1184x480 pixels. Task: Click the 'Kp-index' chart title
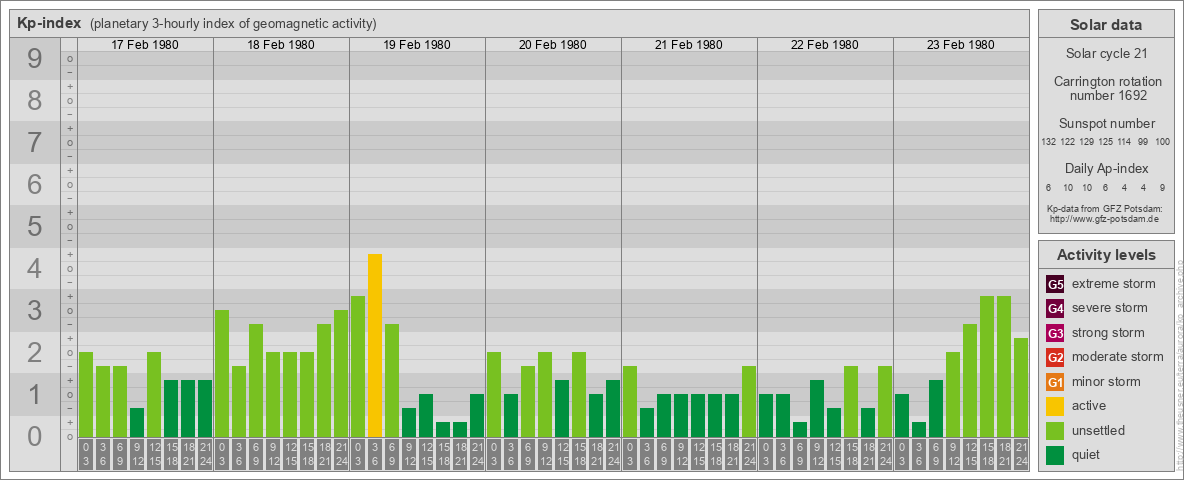49,23
